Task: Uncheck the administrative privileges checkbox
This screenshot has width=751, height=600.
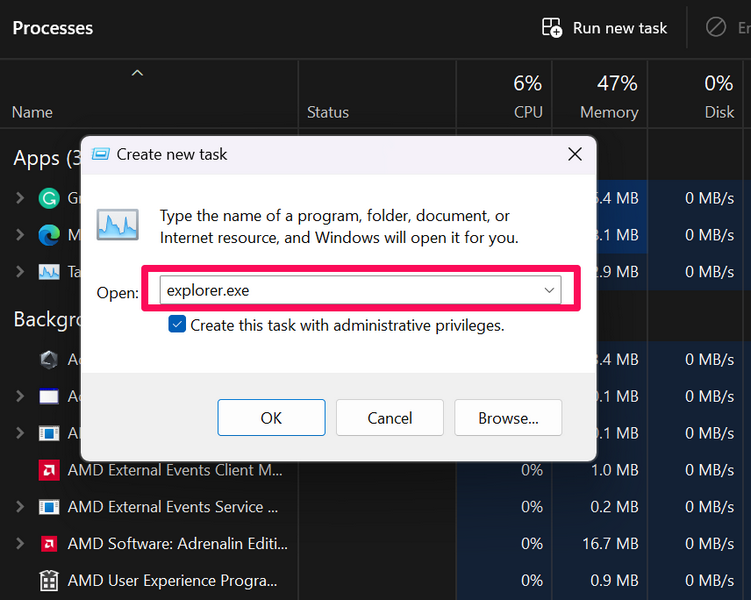Action: [177, 324]
